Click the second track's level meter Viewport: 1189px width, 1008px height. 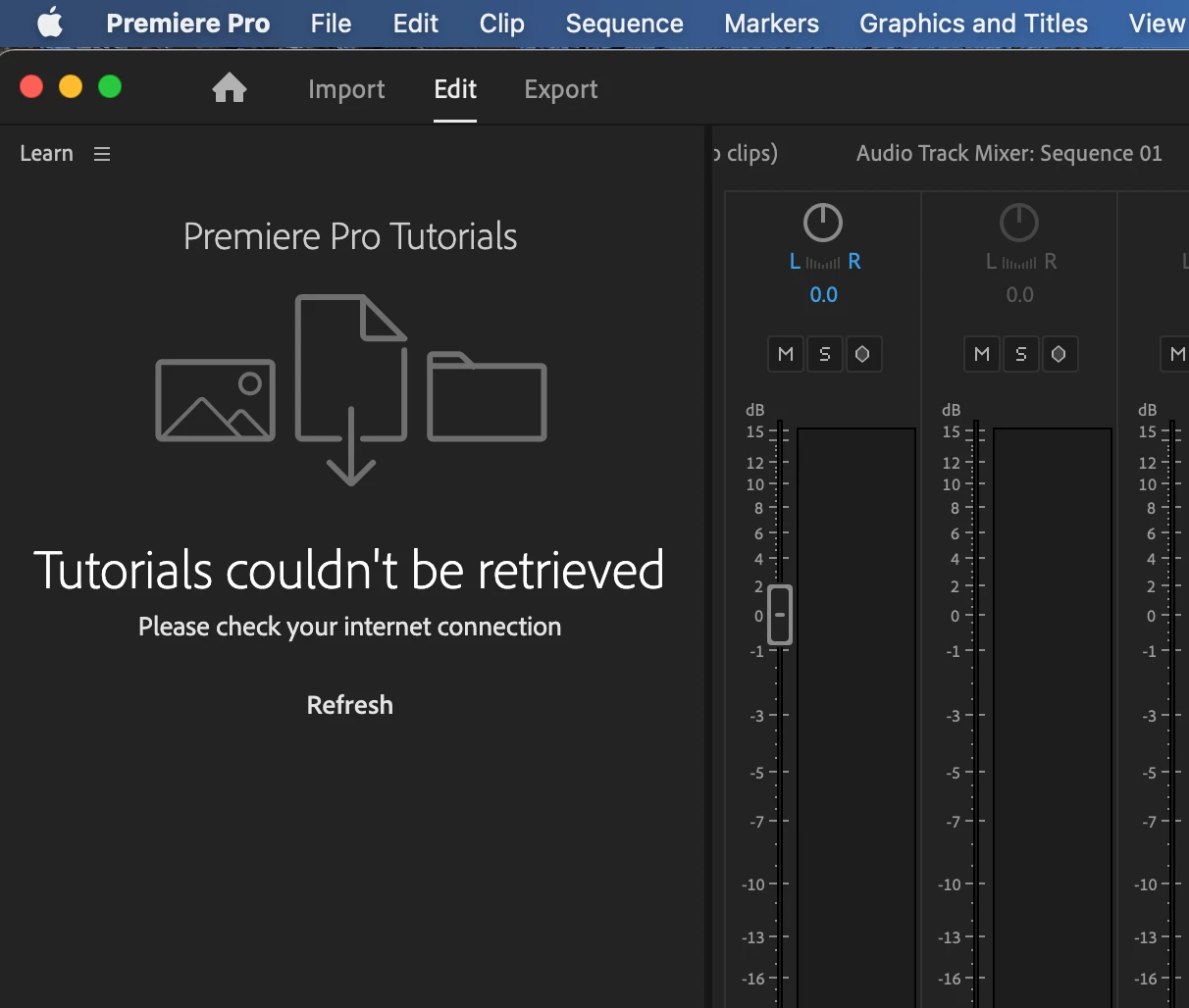[x=1052, y=718]
